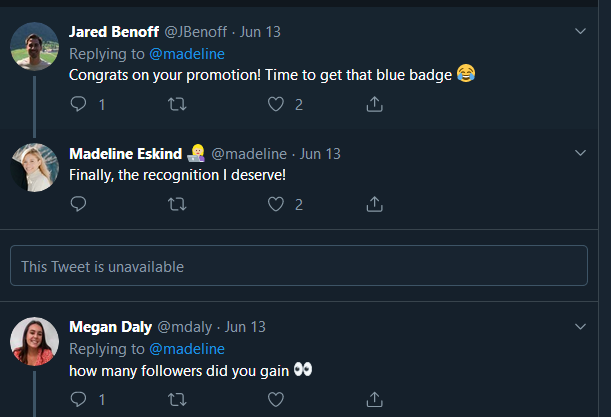Reply to Megan Daly's tweet
The image size is (611, 417).
[x=79, y=399]
